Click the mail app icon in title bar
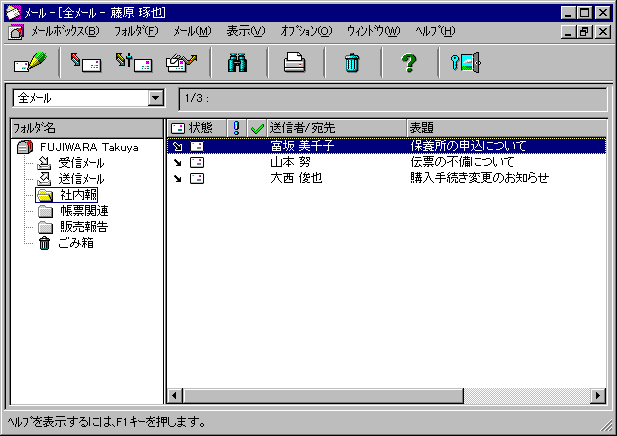 [13, 13]
